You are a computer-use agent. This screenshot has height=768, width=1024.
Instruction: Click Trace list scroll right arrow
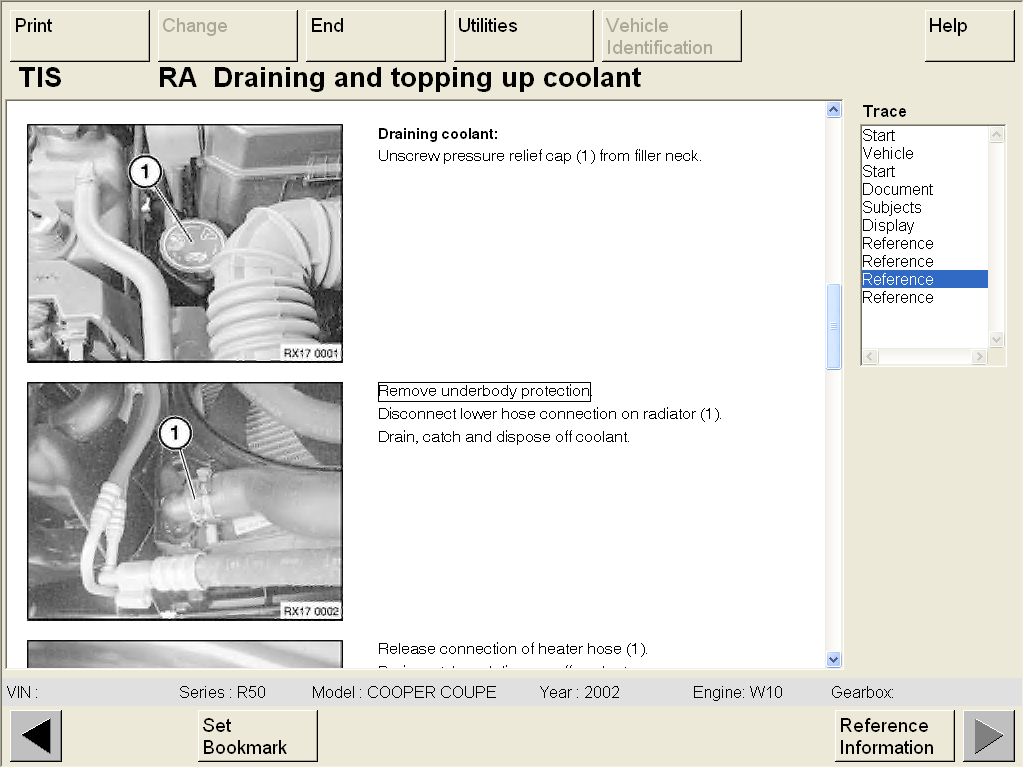[978, 357]
